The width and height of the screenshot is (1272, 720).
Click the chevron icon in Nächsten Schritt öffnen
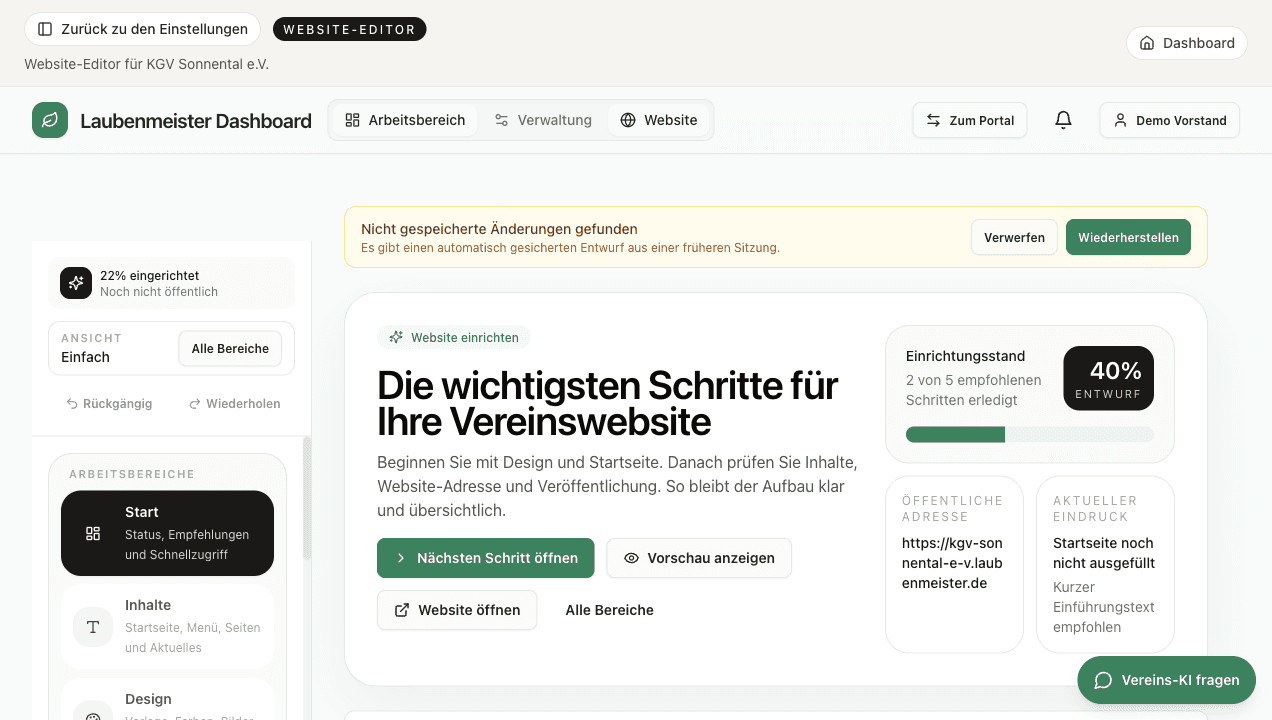[x=401, y=558]
